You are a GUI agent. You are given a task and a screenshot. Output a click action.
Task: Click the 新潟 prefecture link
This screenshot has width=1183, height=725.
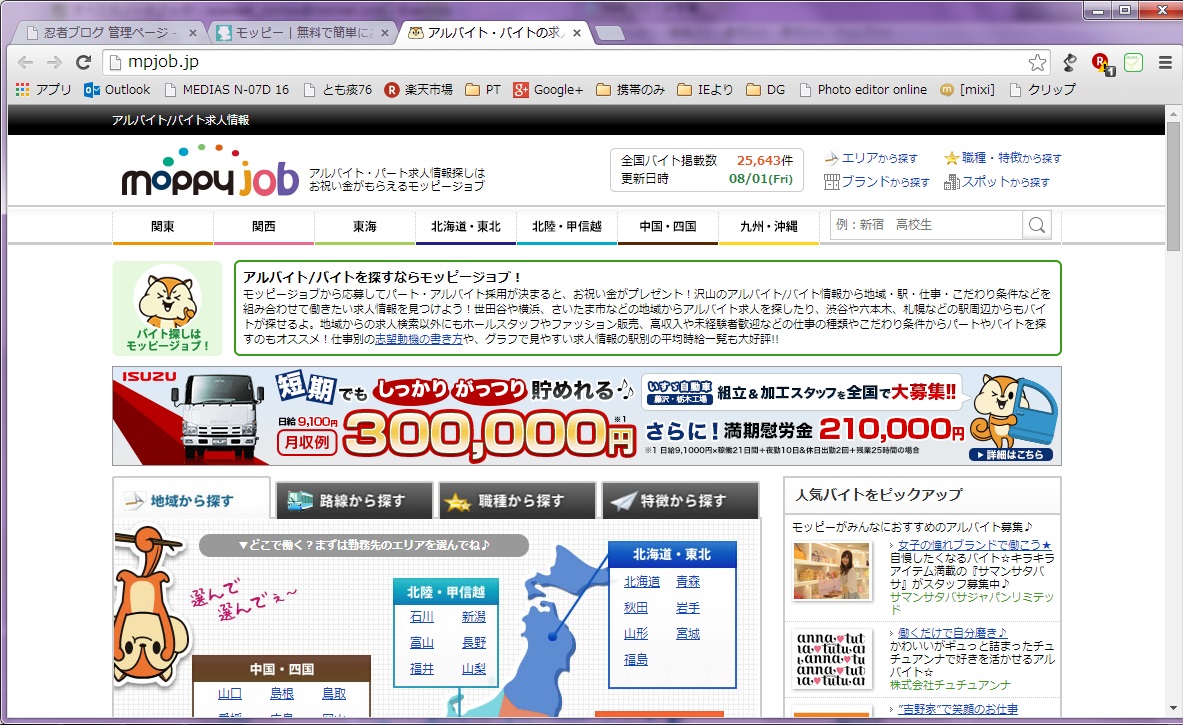(474, 617)
